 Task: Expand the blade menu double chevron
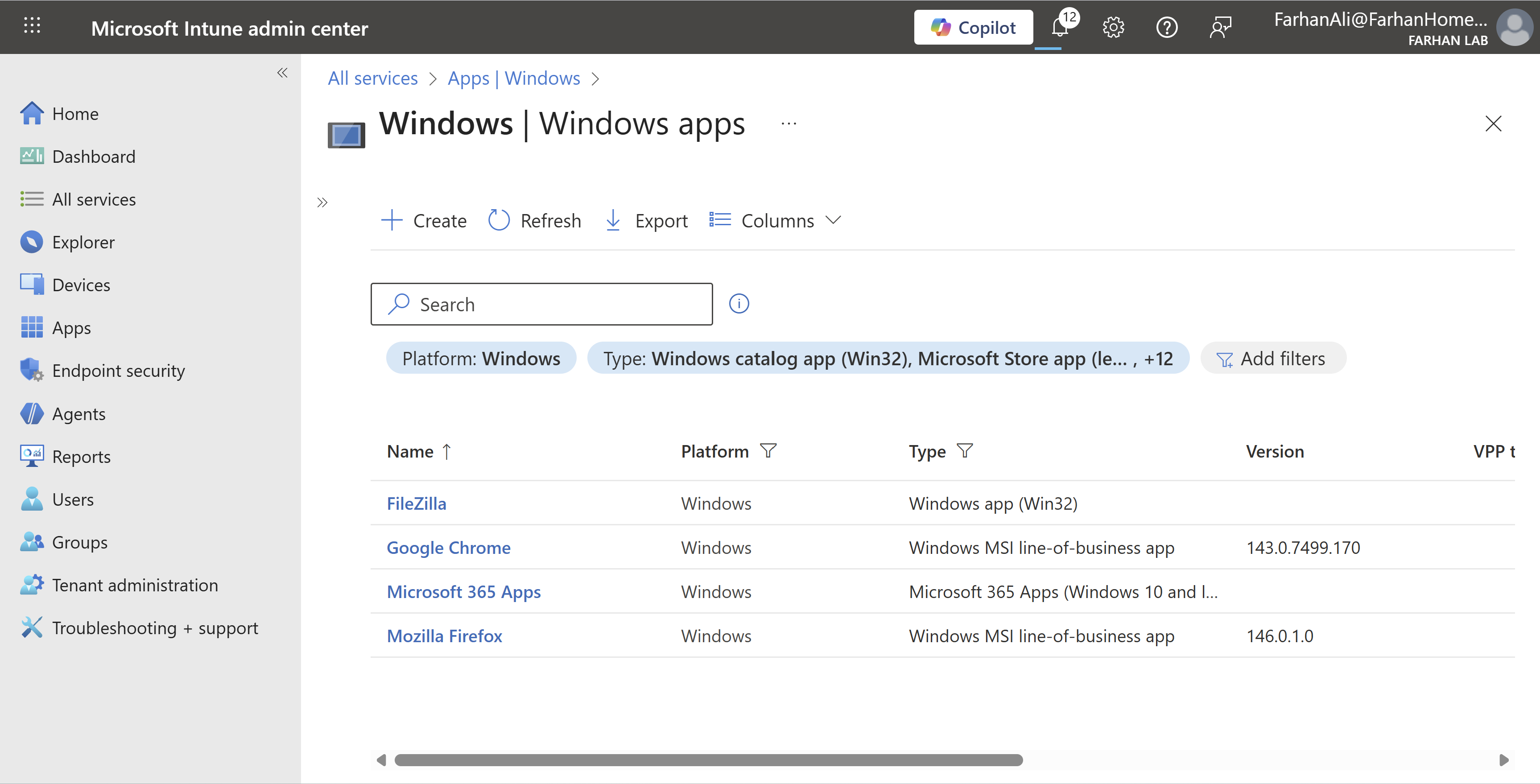coord(322,202)
